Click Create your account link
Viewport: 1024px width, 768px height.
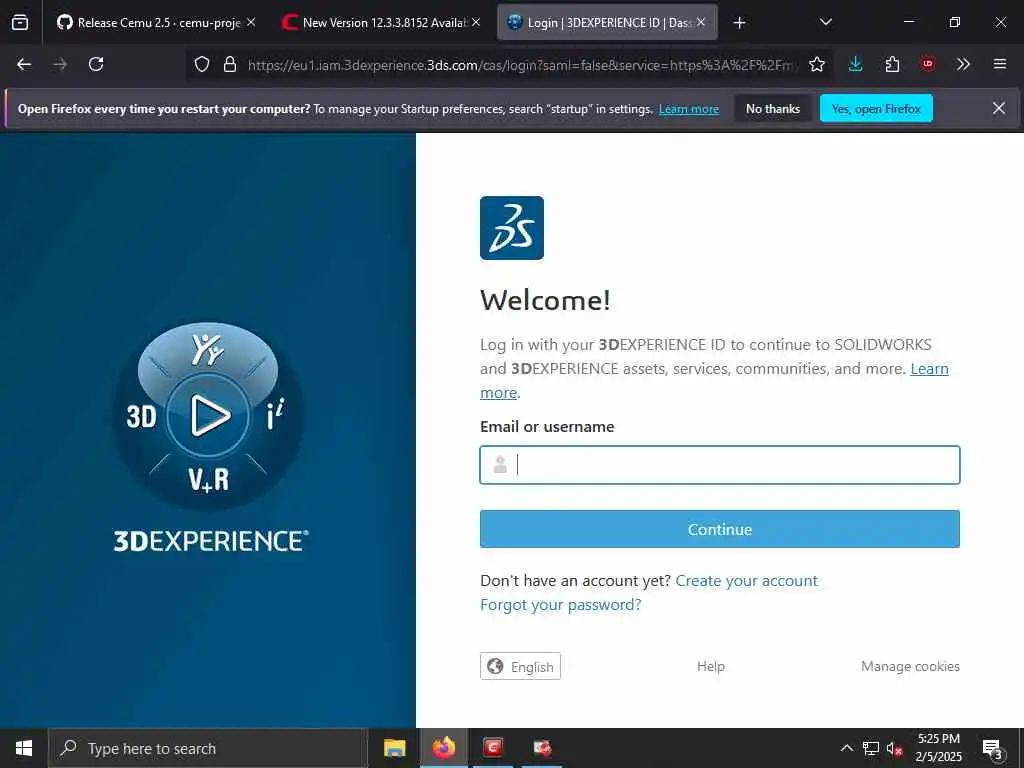tap(746, 581)
